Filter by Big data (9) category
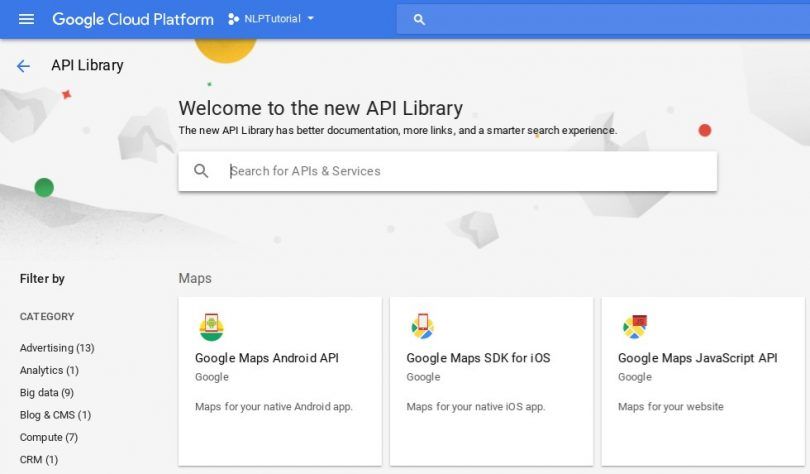The image size is (810, 474). coord(46,392)
